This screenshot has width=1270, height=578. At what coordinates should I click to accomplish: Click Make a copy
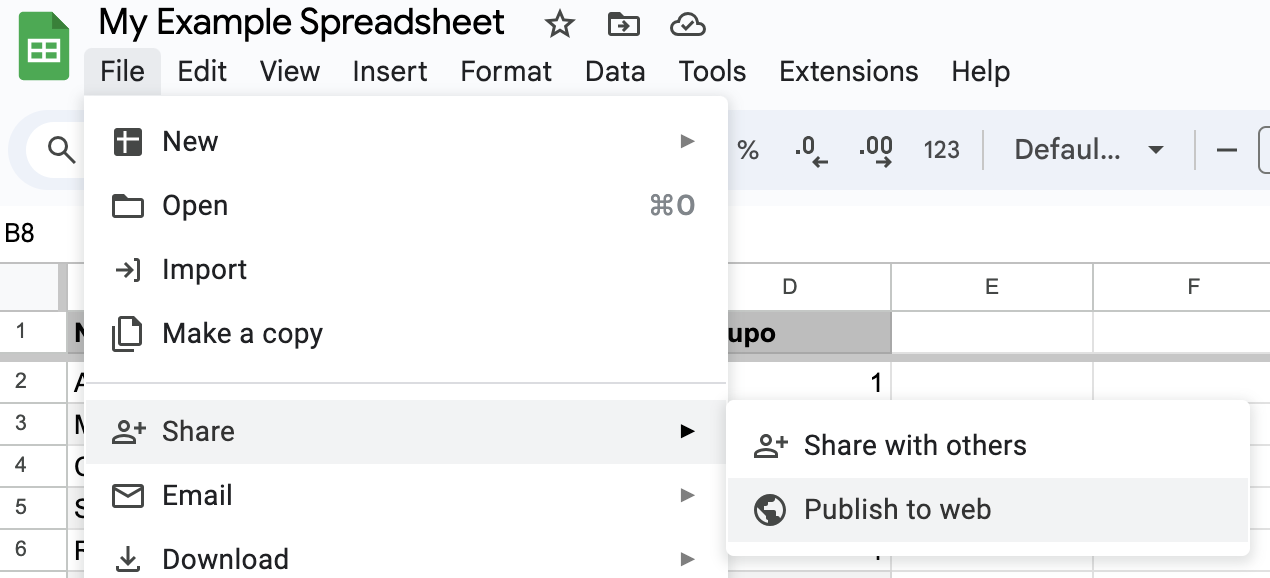point(242,334)
